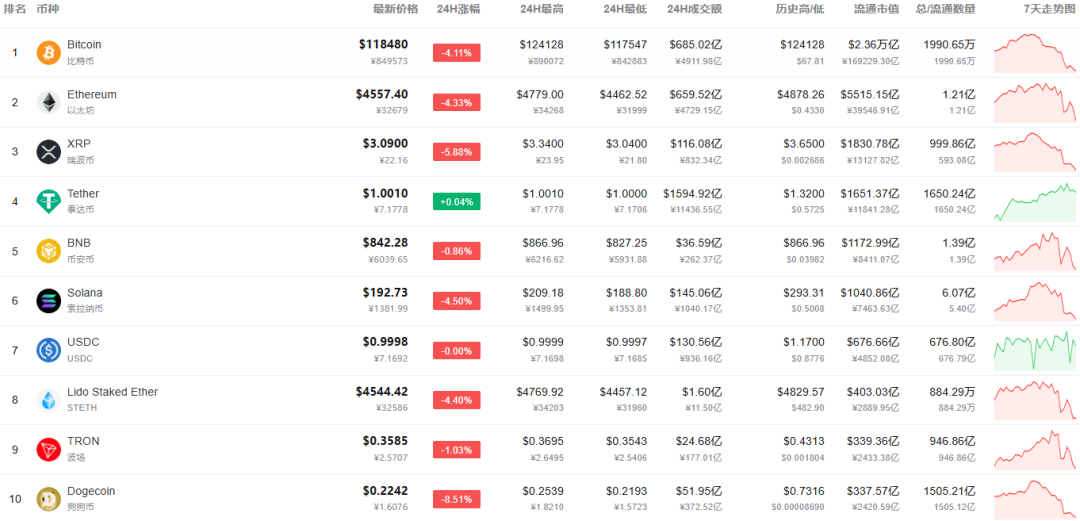Click the XRP black logo icon
The image size is (1080, 521).
(x=49, y=152)
